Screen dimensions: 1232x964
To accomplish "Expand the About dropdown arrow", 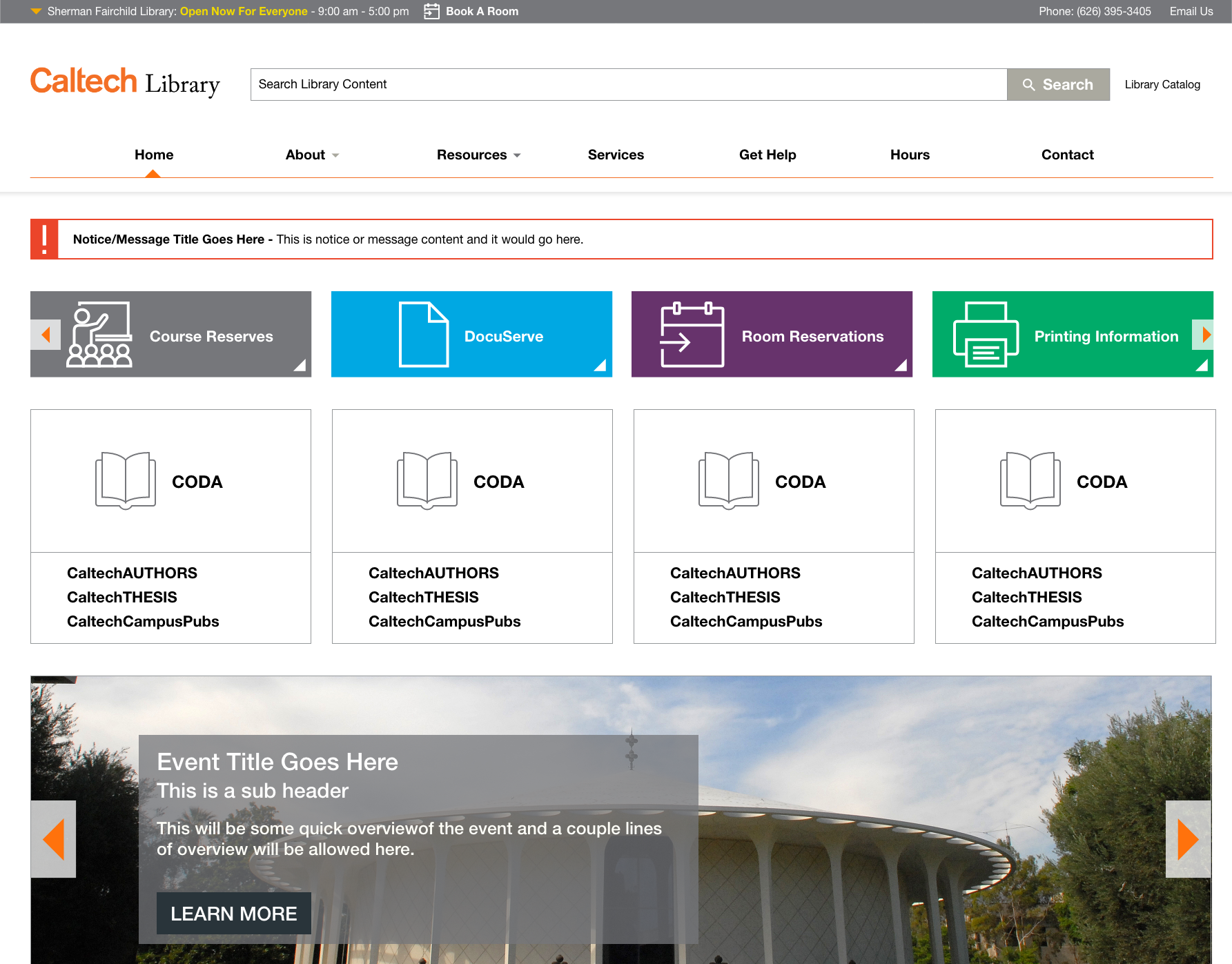I will click(x=335, y=155).
